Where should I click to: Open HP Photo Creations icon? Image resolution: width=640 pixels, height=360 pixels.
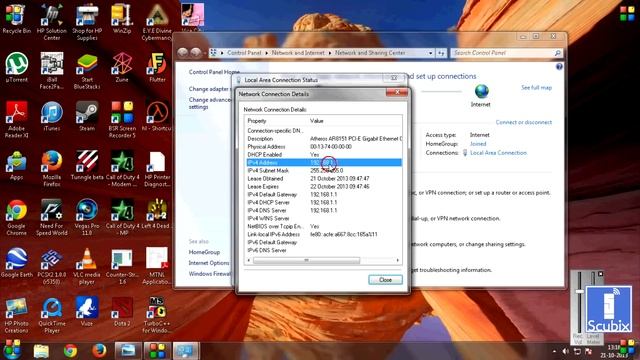[x=16, y=315]
